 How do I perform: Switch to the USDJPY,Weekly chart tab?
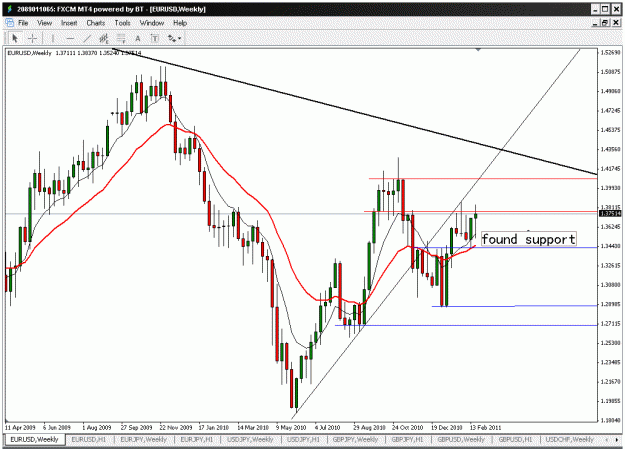point(250,439)
